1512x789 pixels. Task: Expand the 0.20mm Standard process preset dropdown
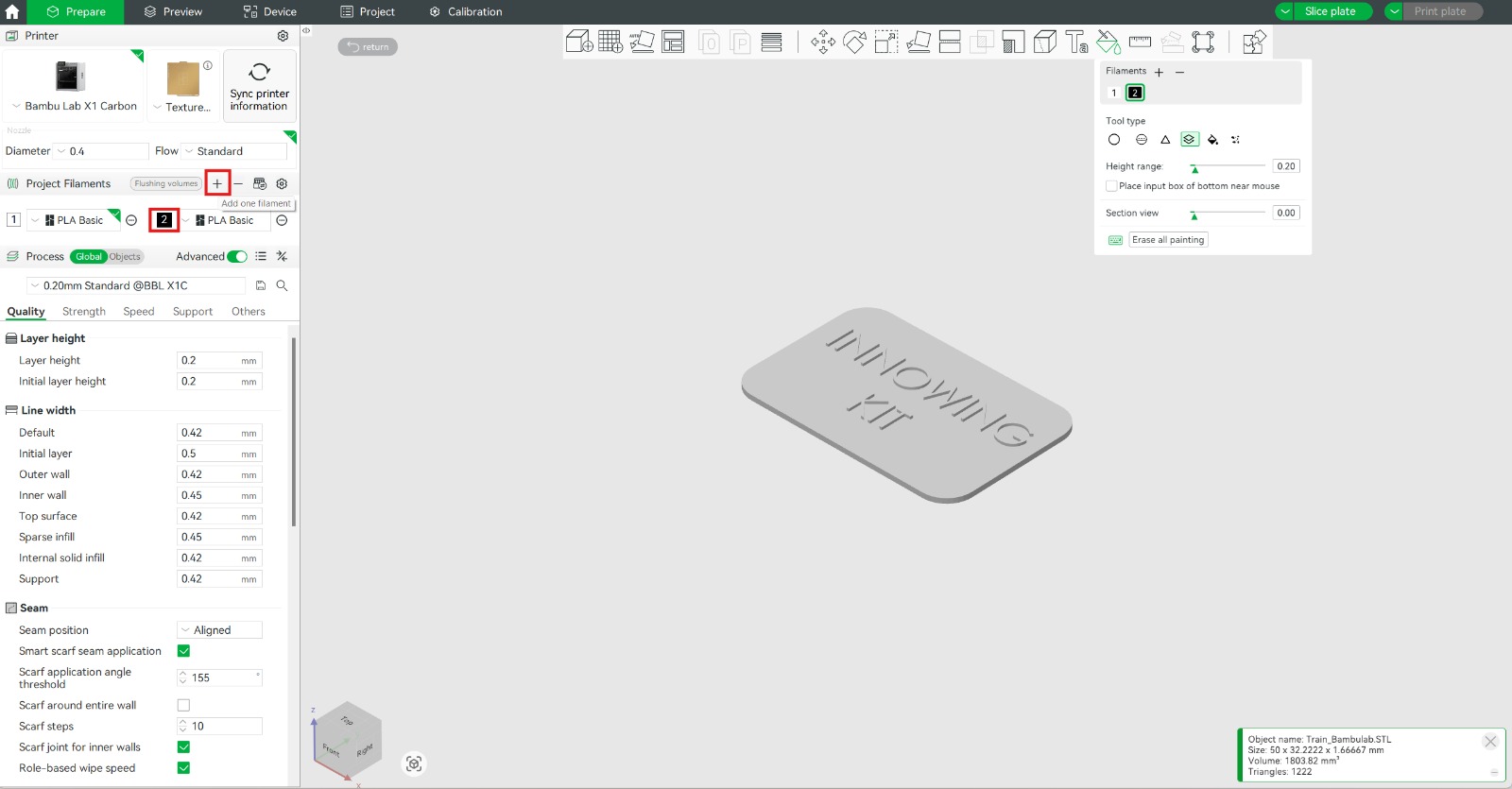click(x=135, y=285)
